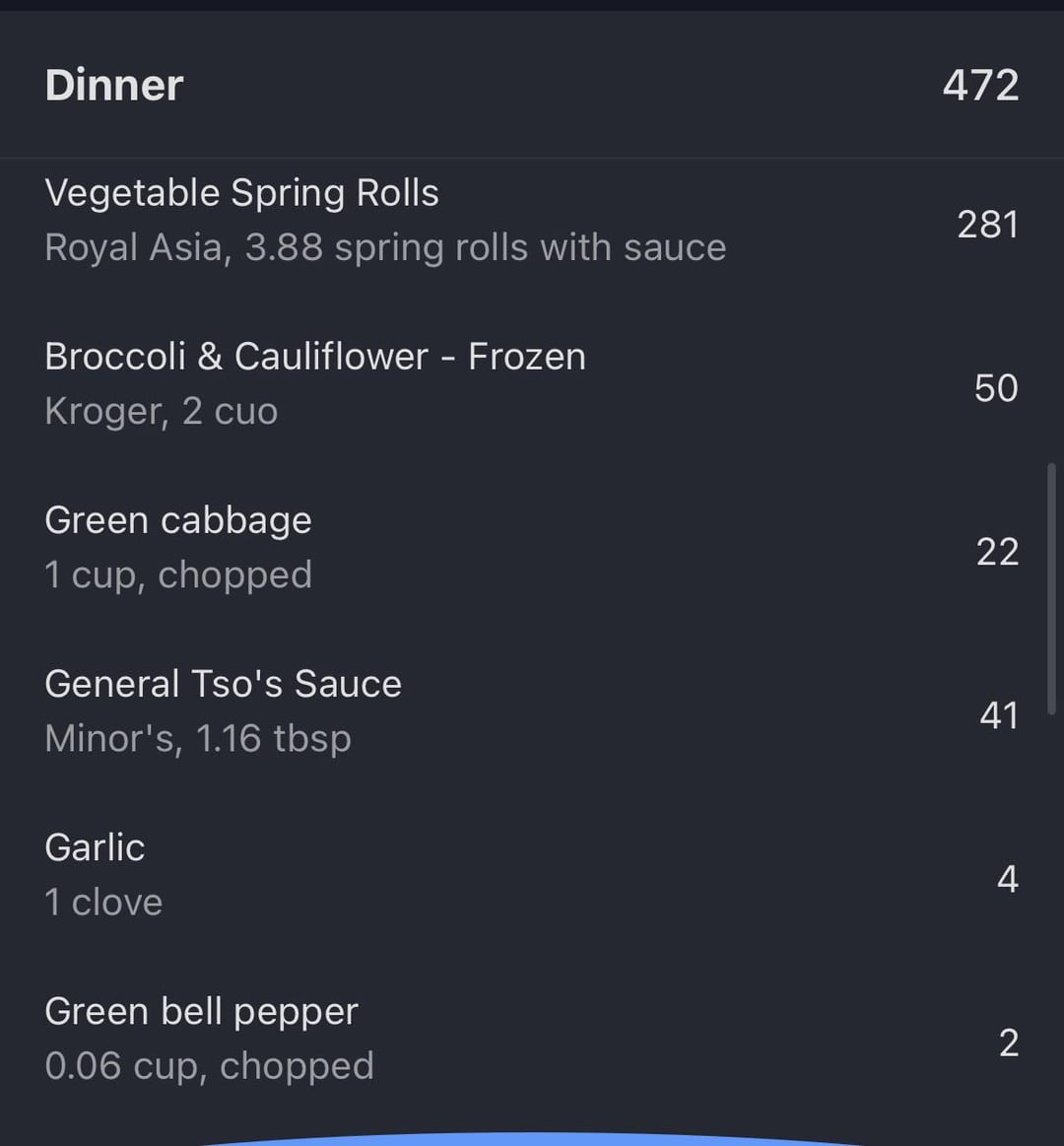The image size is (1064, 1146).
Task: Open the General Tso's Sauce entry
Action: (x=224, y=684)
